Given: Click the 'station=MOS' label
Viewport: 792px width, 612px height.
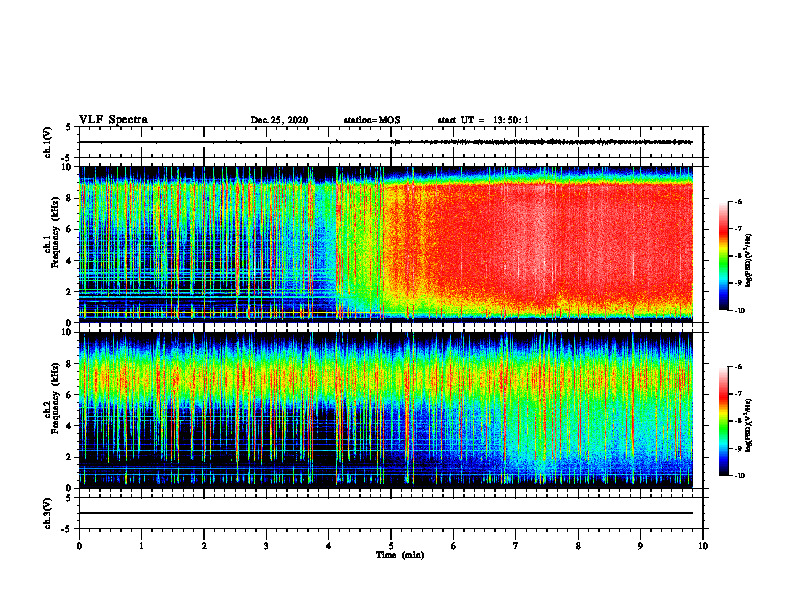Looking at the screenshot, I should tap(372, 120).
